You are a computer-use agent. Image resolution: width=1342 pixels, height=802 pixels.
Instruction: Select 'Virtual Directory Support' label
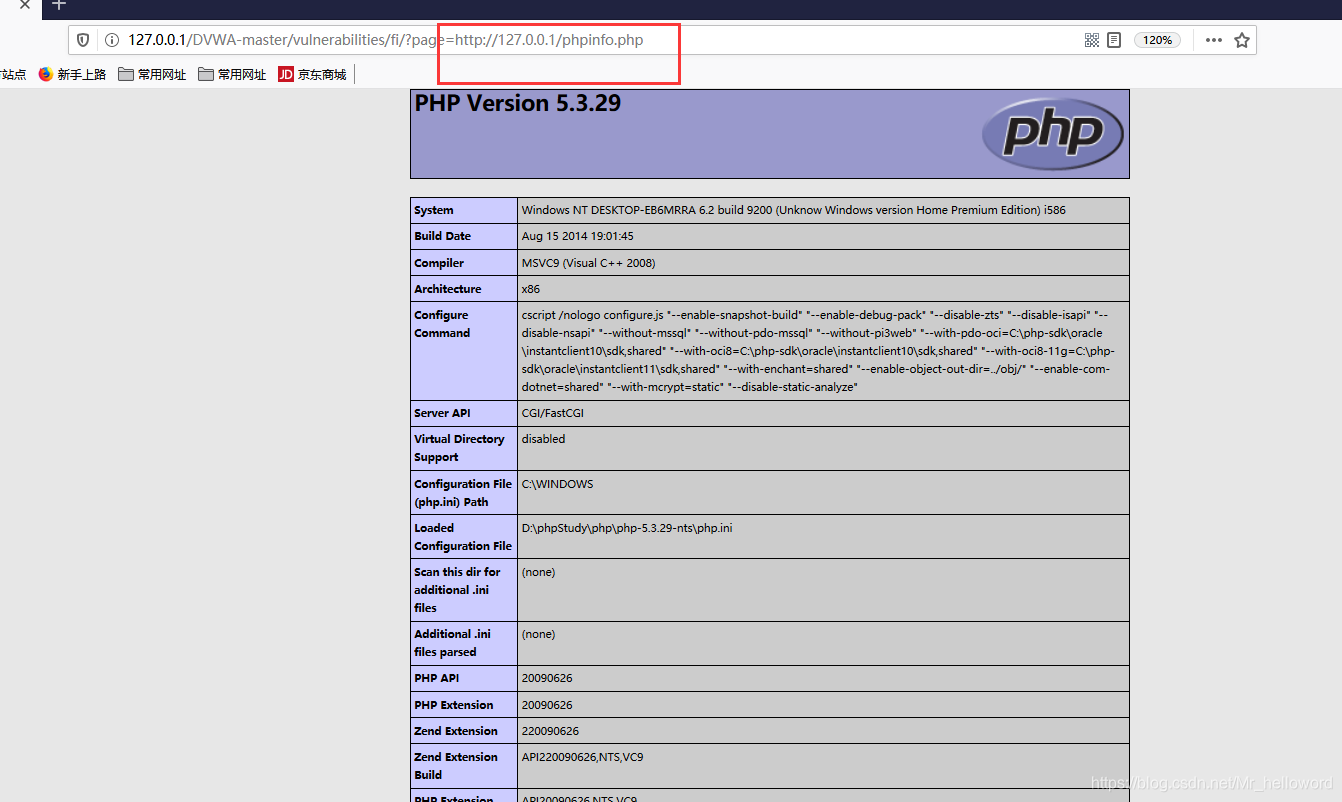459,448
